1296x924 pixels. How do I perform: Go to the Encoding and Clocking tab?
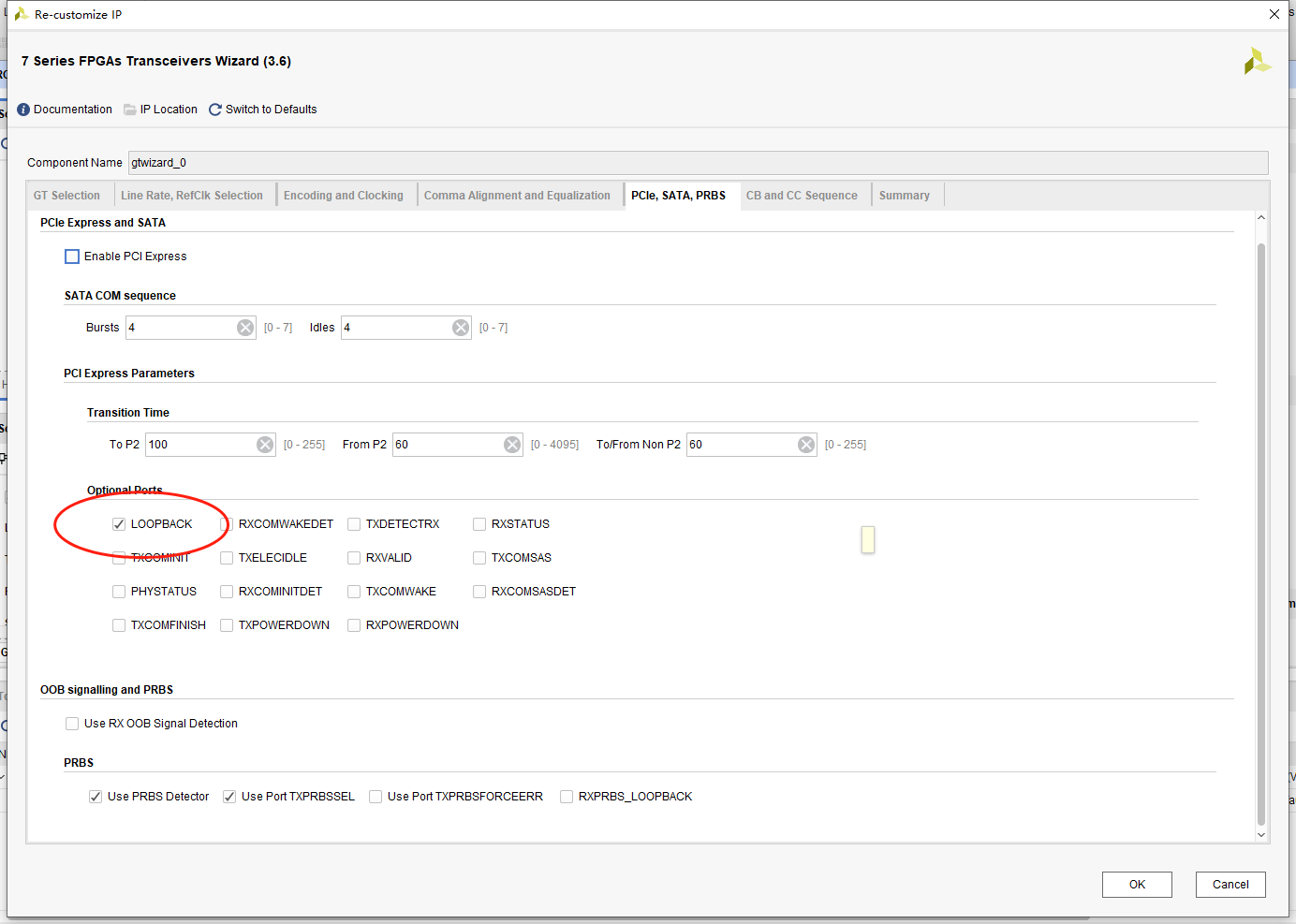(x=344, y=196)
